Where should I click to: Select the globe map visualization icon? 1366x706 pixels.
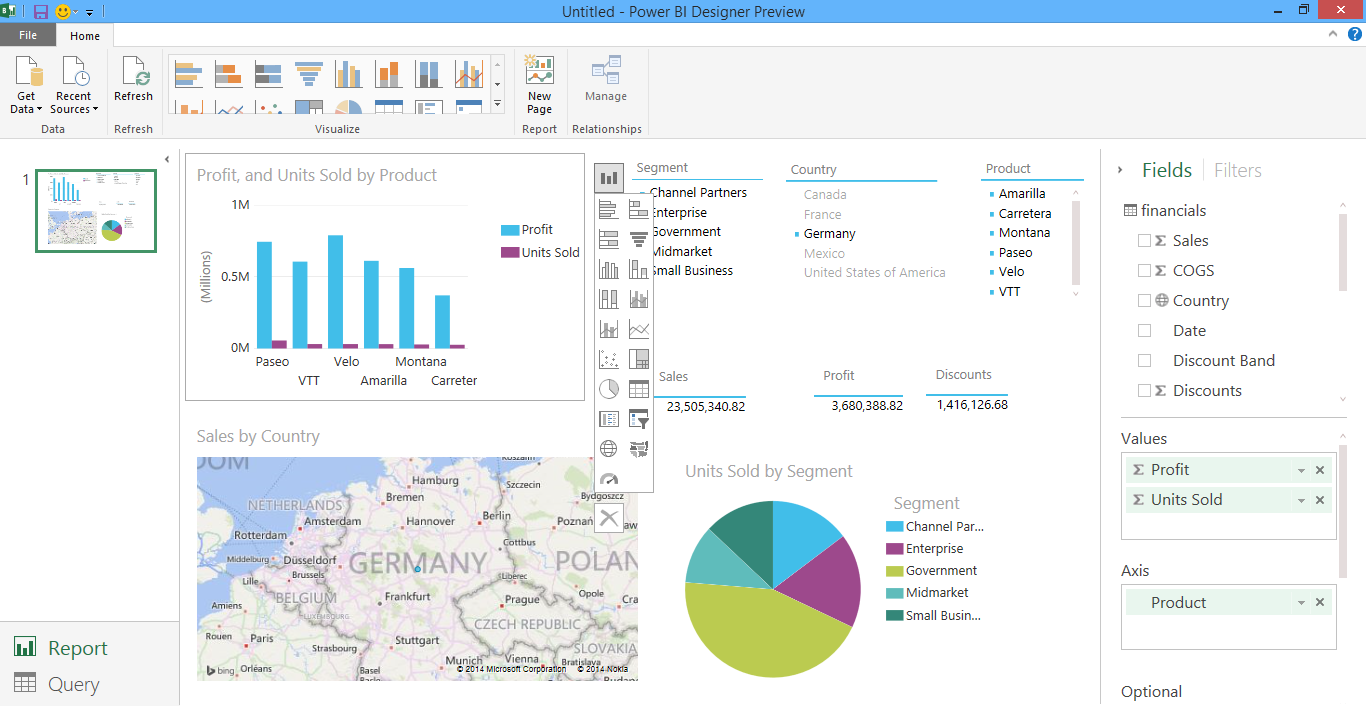(608, 449)
